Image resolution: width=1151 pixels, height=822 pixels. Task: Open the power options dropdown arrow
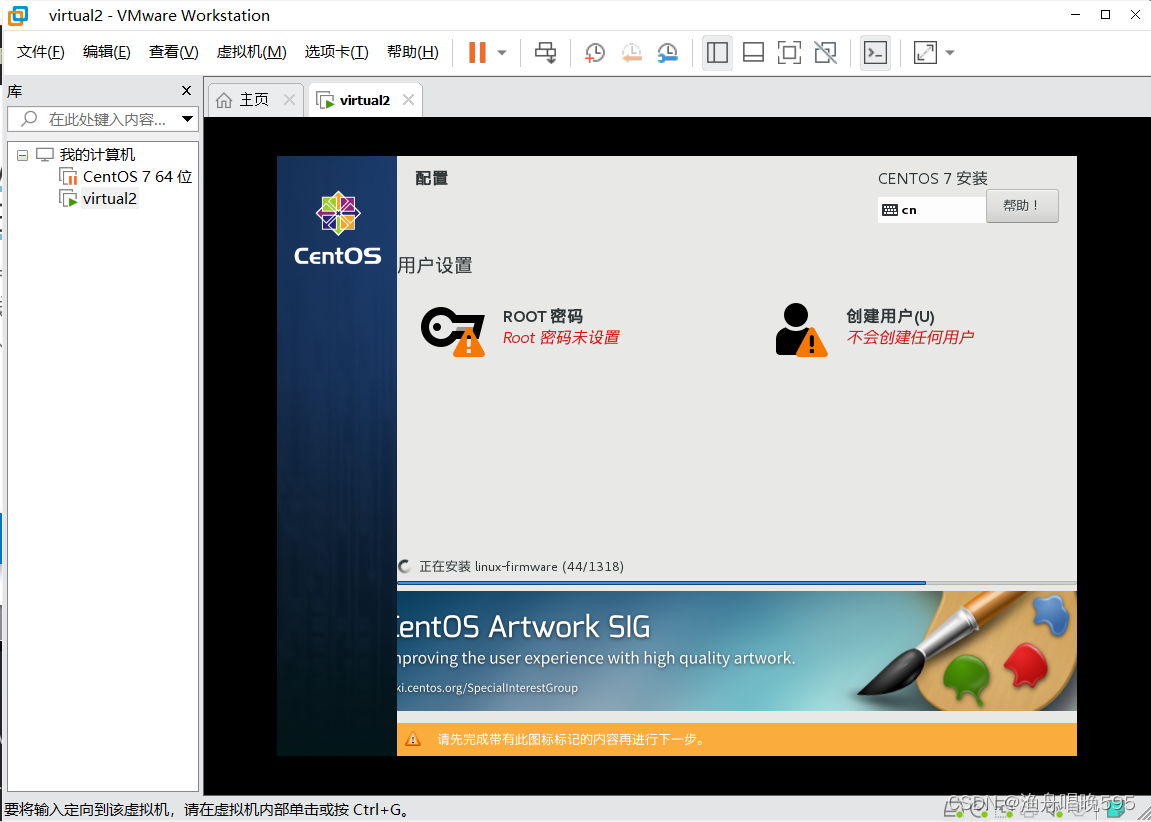502,53
